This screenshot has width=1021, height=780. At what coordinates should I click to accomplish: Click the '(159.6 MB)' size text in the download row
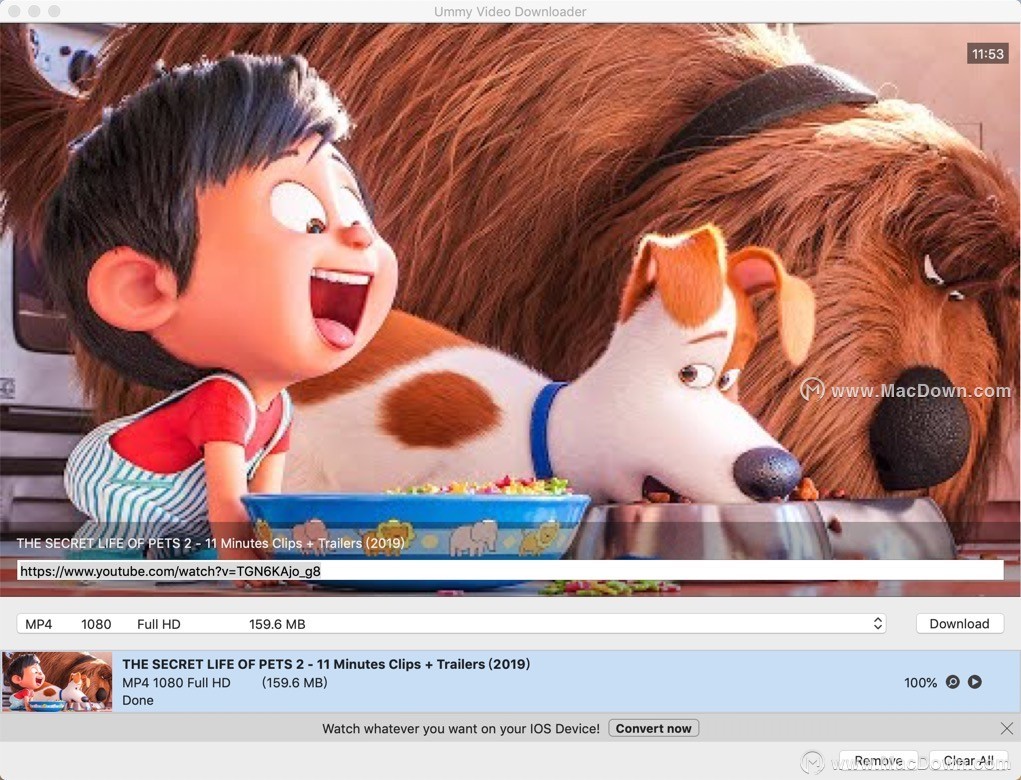[294, 682]
